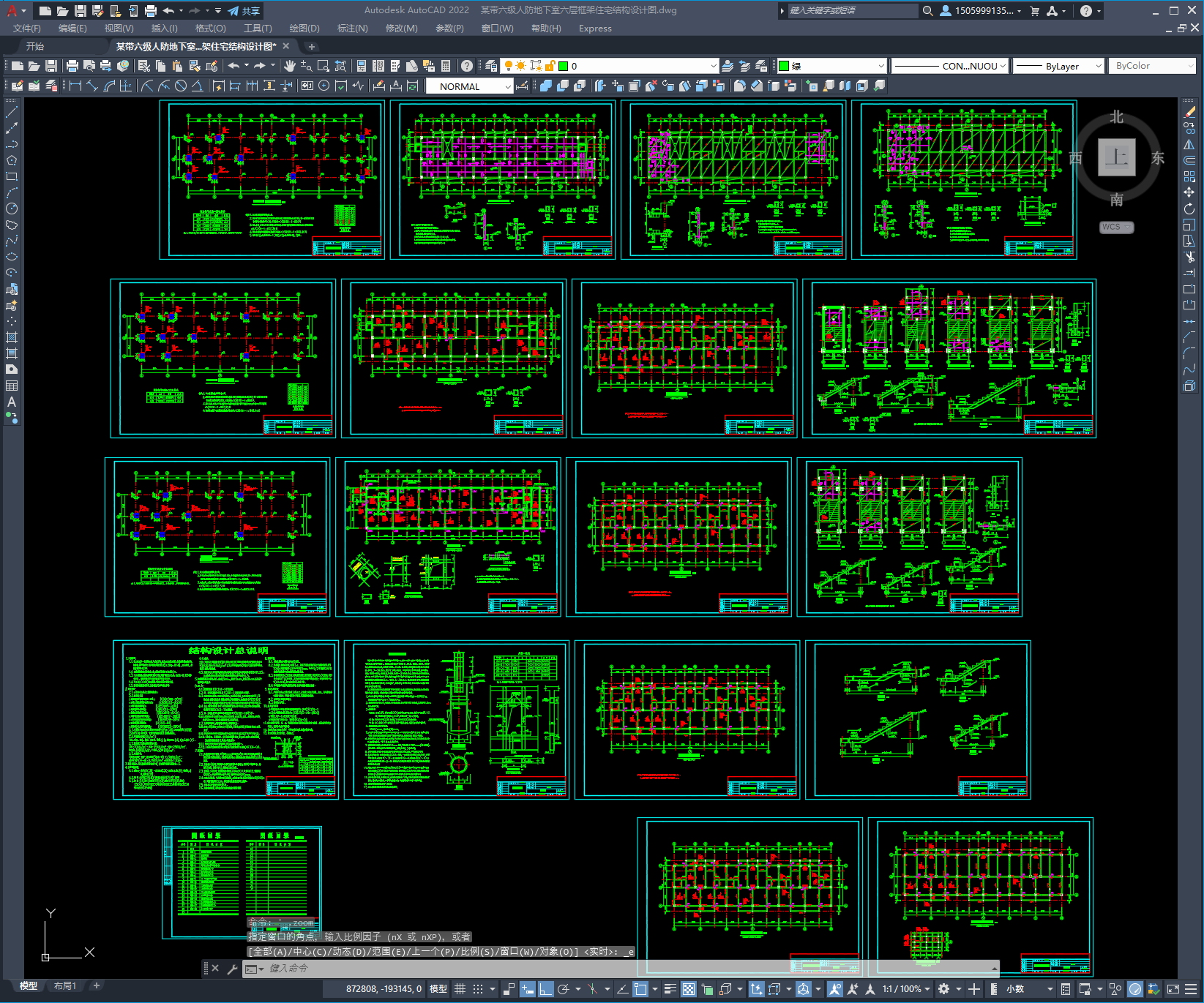Toggle transparency display in status bar
Viewport: 1204px width, 1003px height.
point(689,989)
